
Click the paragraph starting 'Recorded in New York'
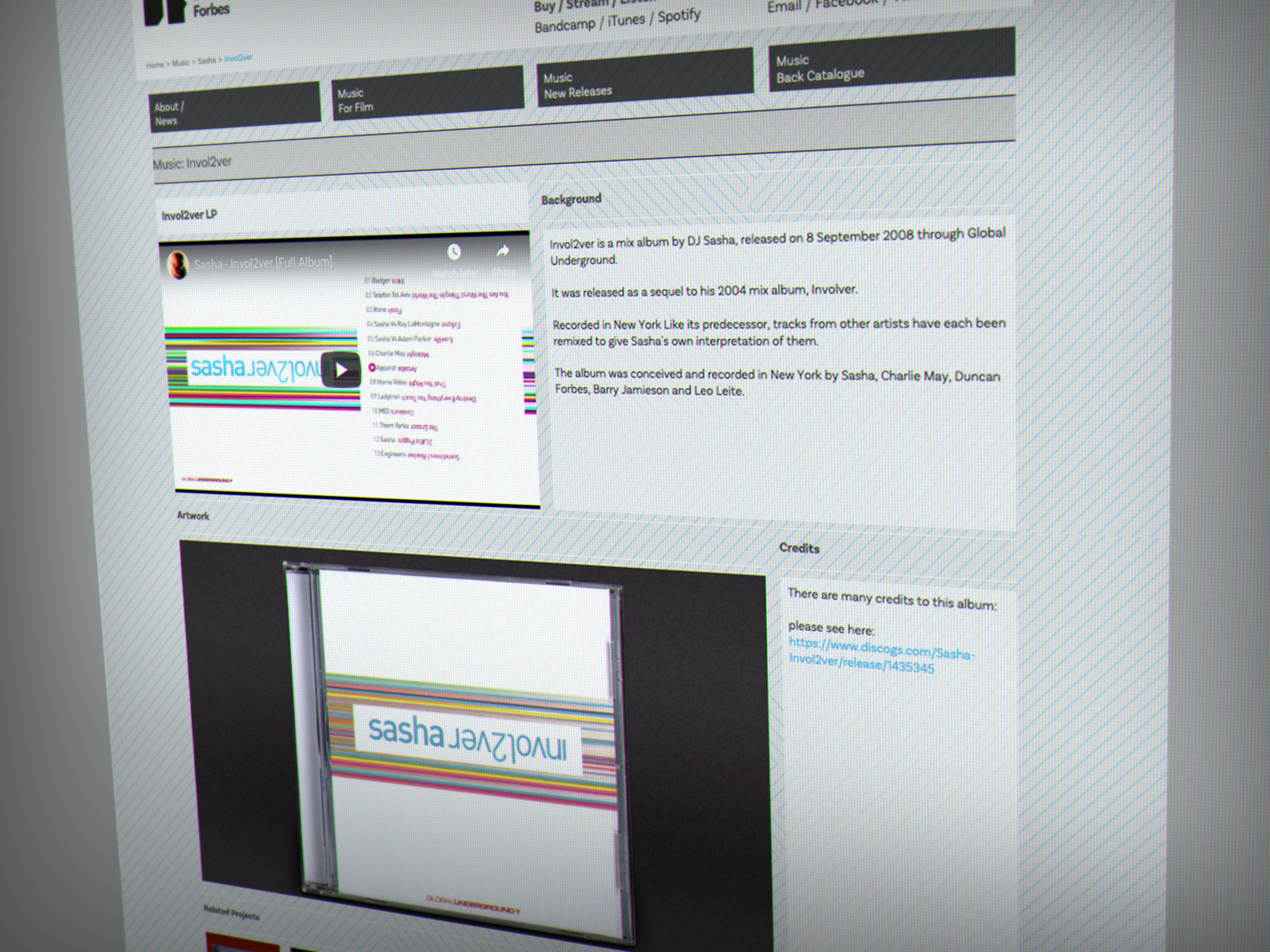coord(779,332)
